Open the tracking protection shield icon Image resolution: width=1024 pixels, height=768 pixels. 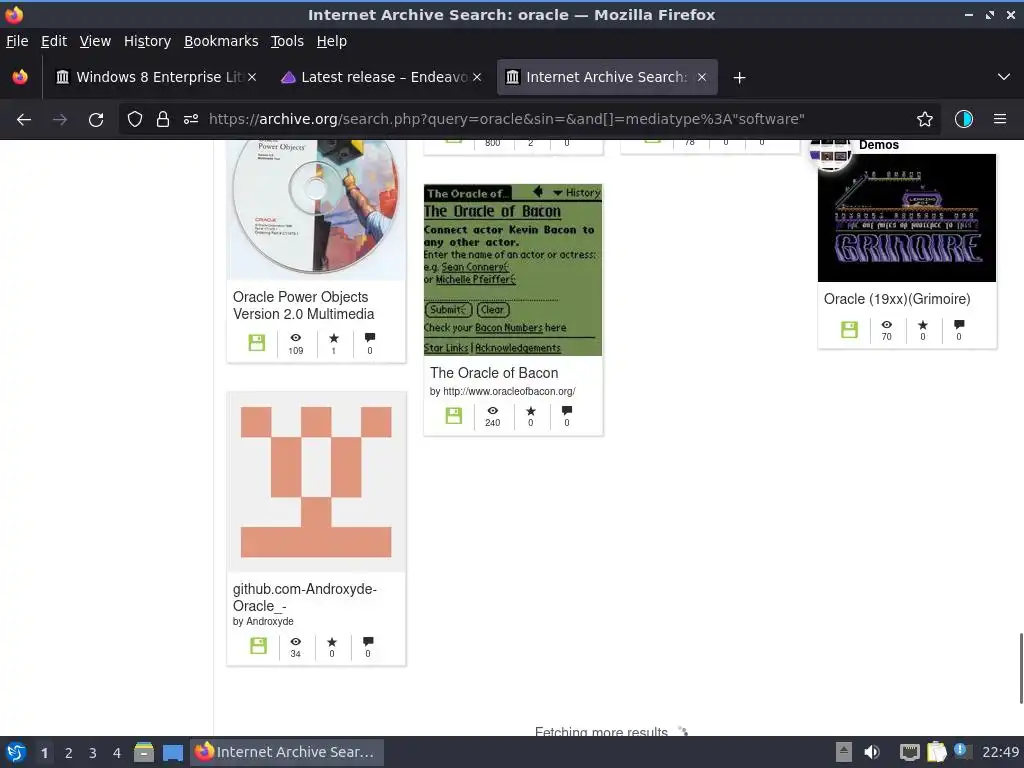coord(135,120)
